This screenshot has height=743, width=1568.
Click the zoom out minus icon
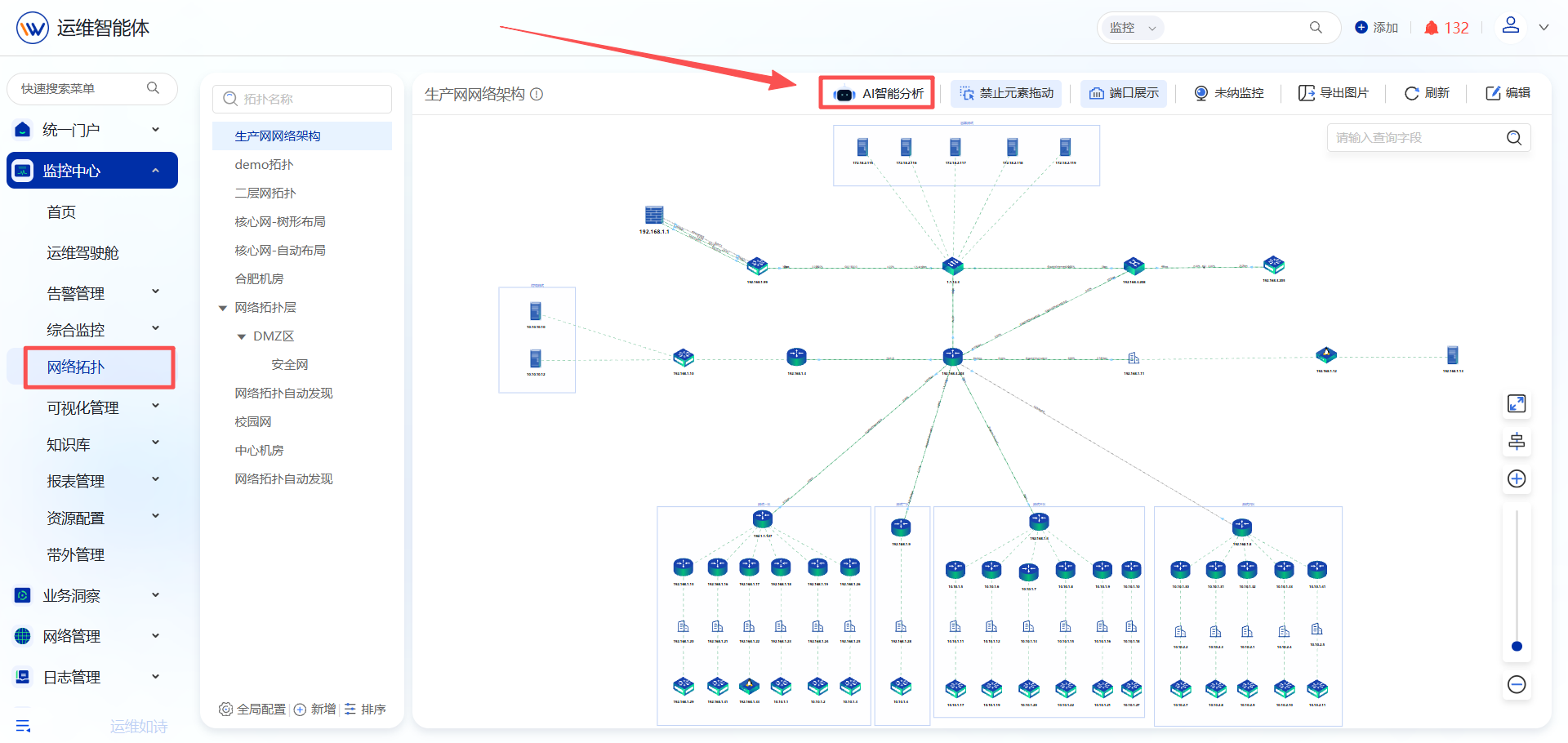click(x=1517, y=684)
